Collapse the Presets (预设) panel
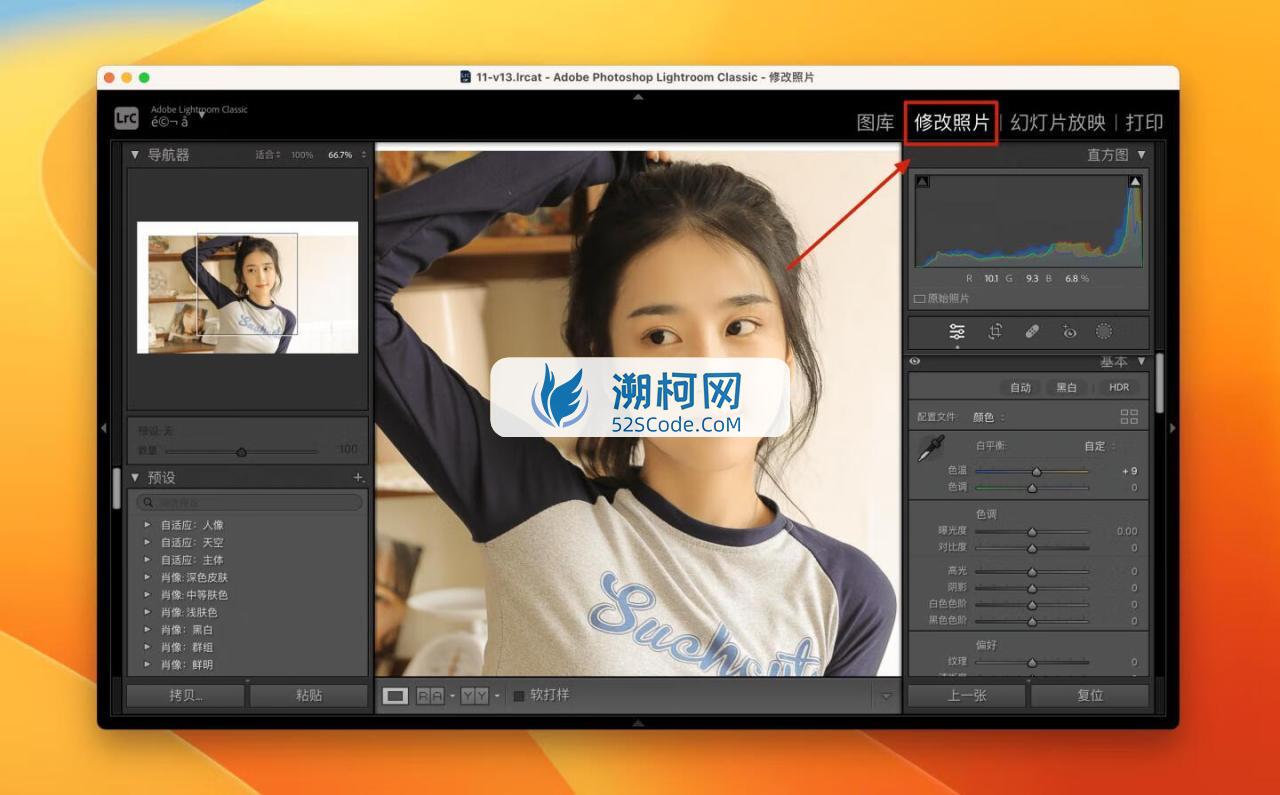Viewport: 1280px width, 795px height. (135, 478)
